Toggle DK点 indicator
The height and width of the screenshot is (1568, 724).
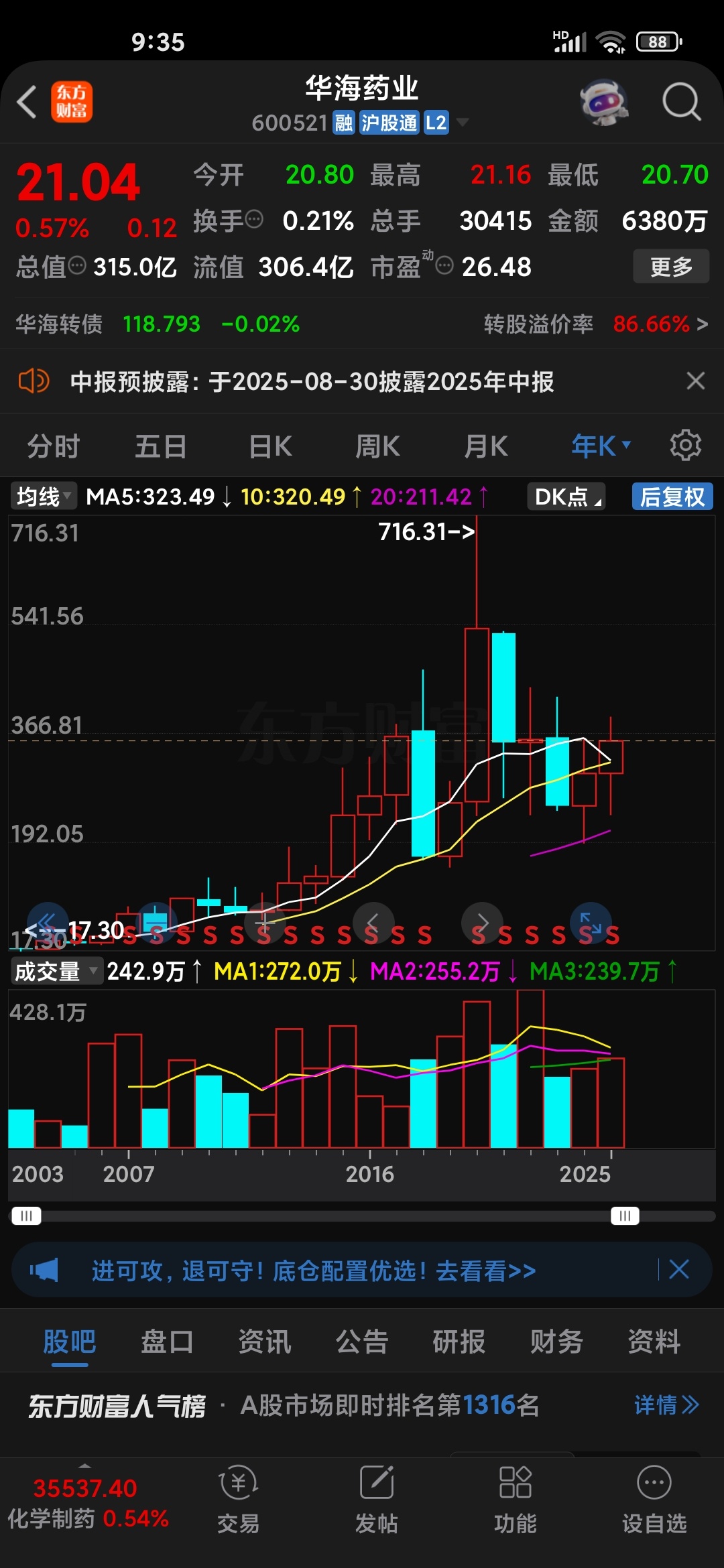(x=566, y=497)
